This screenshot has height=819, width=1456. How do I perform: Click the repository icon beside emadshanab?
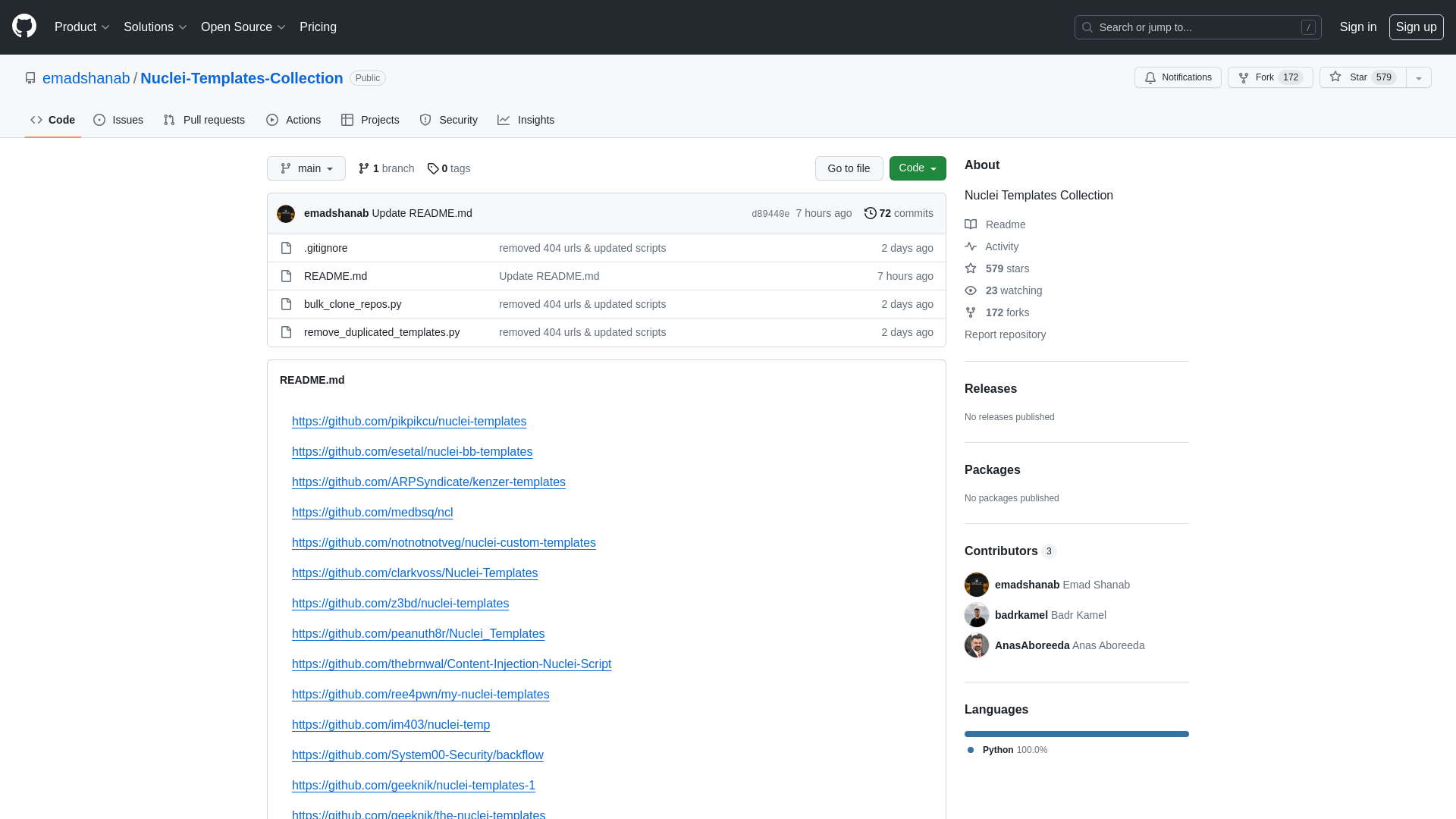pos(30,78)
